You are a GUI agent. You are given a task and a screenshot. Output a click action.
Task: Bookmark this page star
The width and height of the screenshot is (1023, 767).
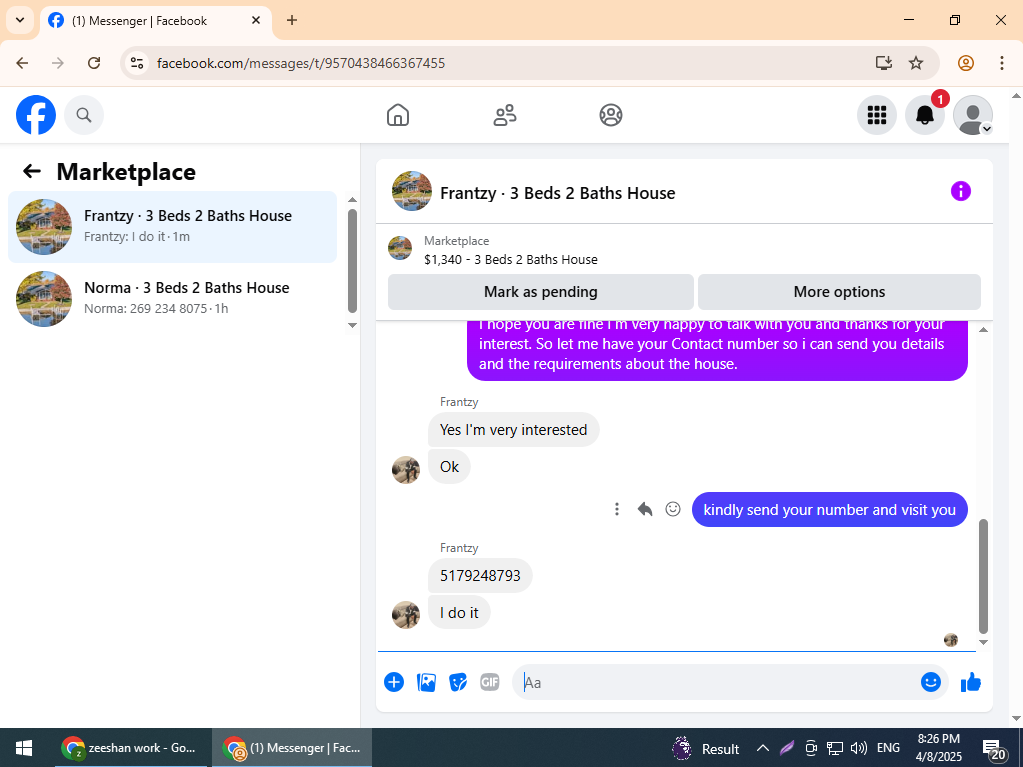point(916,63)
